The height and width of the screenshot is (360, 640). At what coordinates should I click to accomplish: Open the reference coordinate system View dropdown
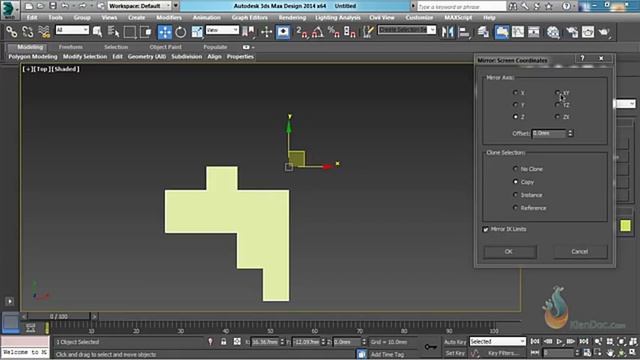pyautogui.click(x=222, y=30)
